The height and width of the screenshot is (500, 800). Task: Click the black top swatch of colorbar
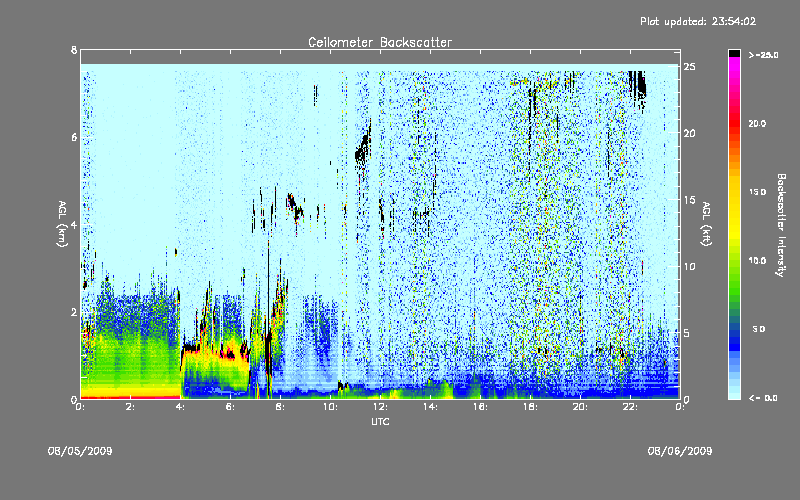tap(734, 53)
